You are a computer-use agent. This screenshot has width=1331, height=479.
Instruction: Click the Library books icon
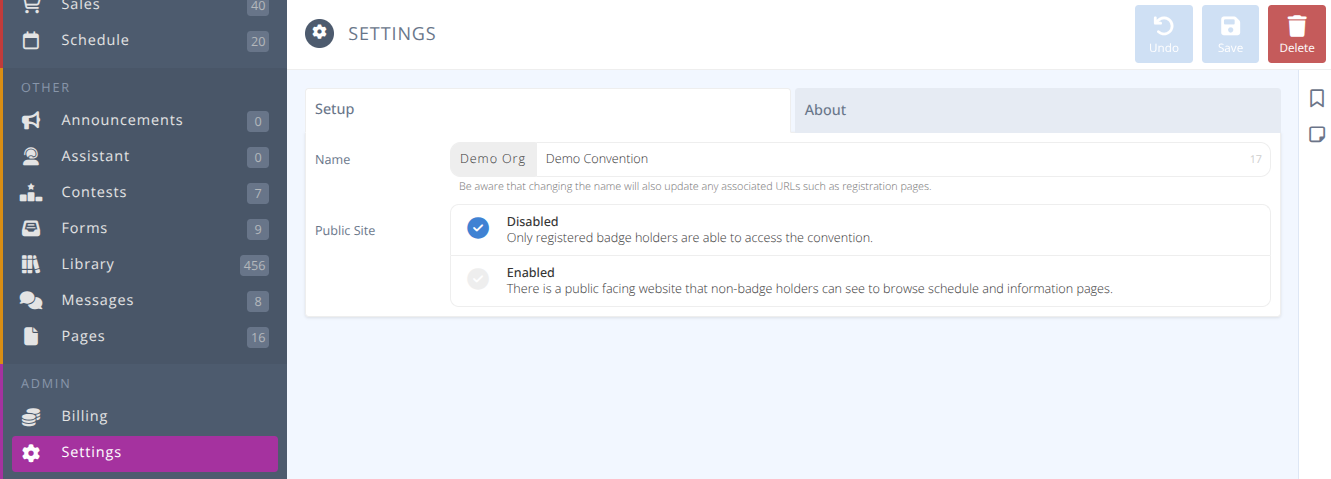click(x=31, y=265)
